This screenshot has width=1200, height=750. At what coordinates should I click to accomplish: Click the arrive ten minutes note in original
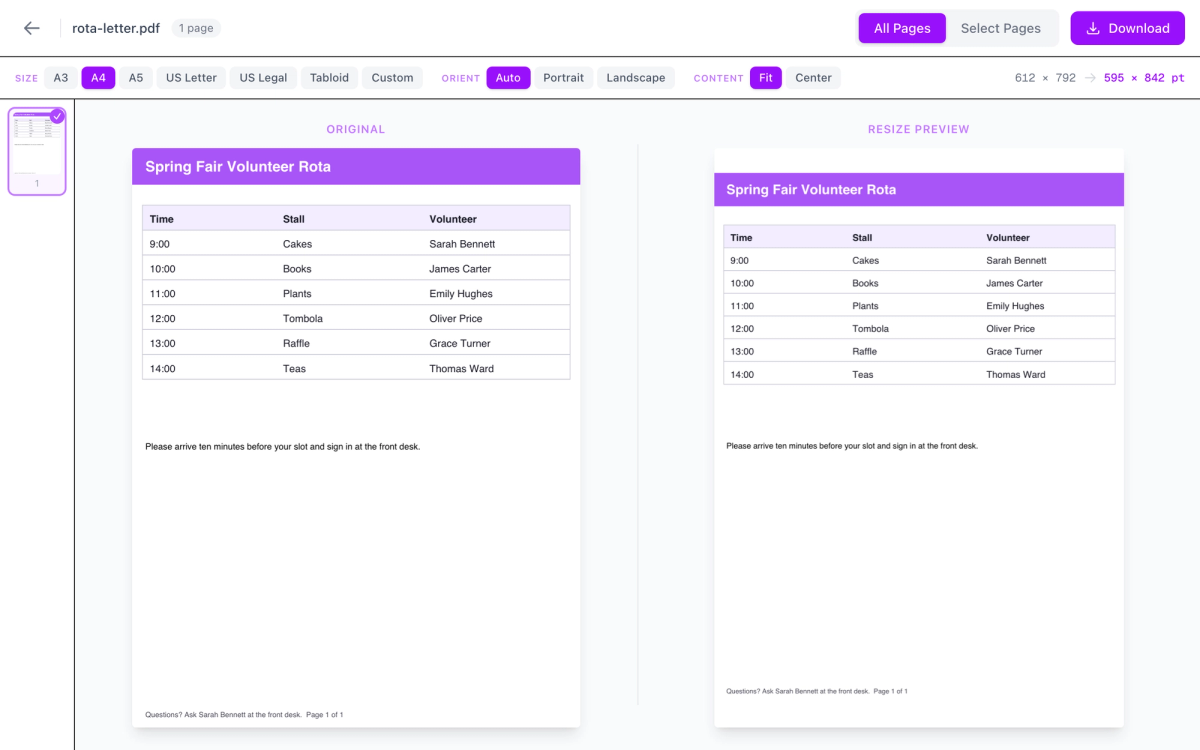point(282,447)
